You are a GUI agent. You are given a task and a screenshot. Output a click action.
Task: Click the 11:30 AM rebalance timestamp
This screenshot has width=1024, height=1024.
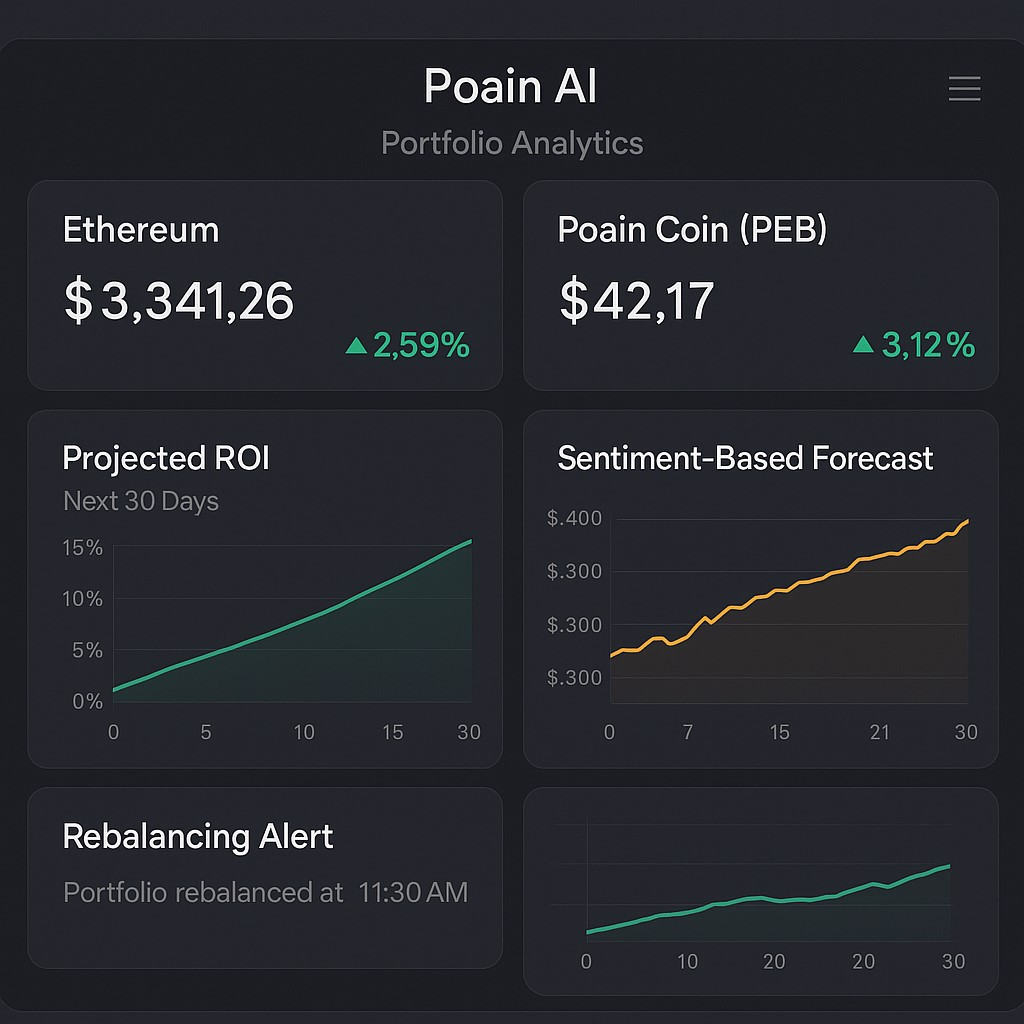coord(413,892)
